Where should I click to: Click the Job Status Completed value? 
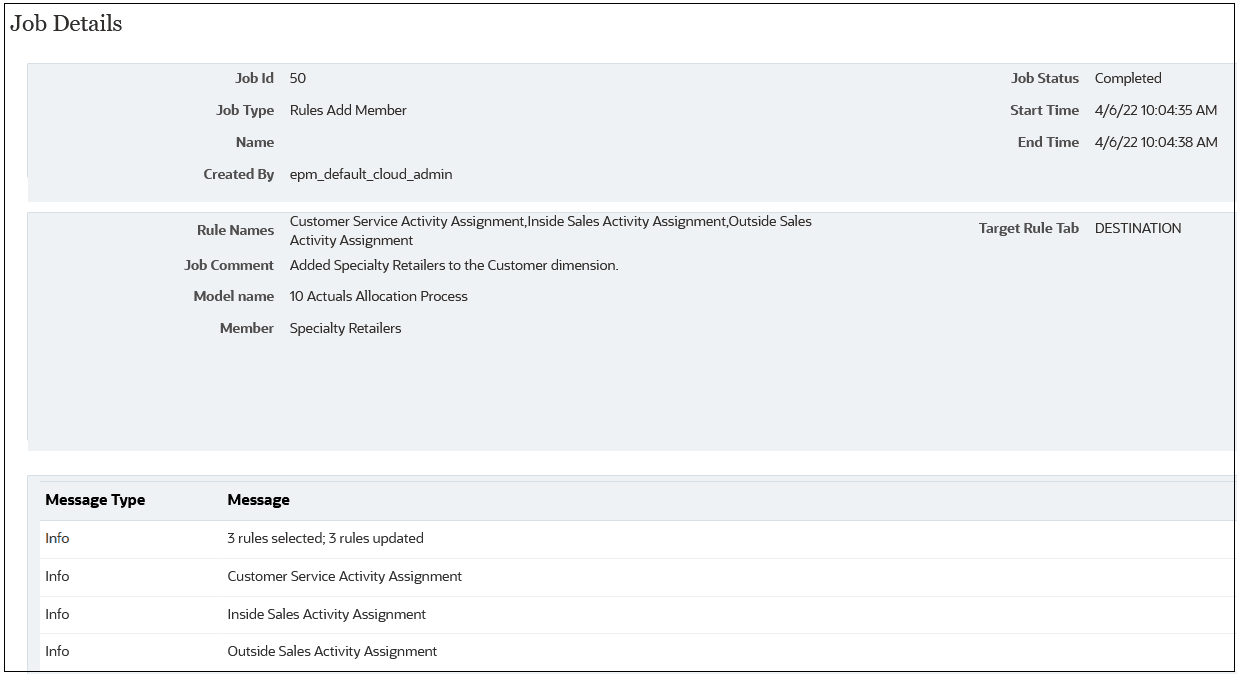[x=1128, y=78]
